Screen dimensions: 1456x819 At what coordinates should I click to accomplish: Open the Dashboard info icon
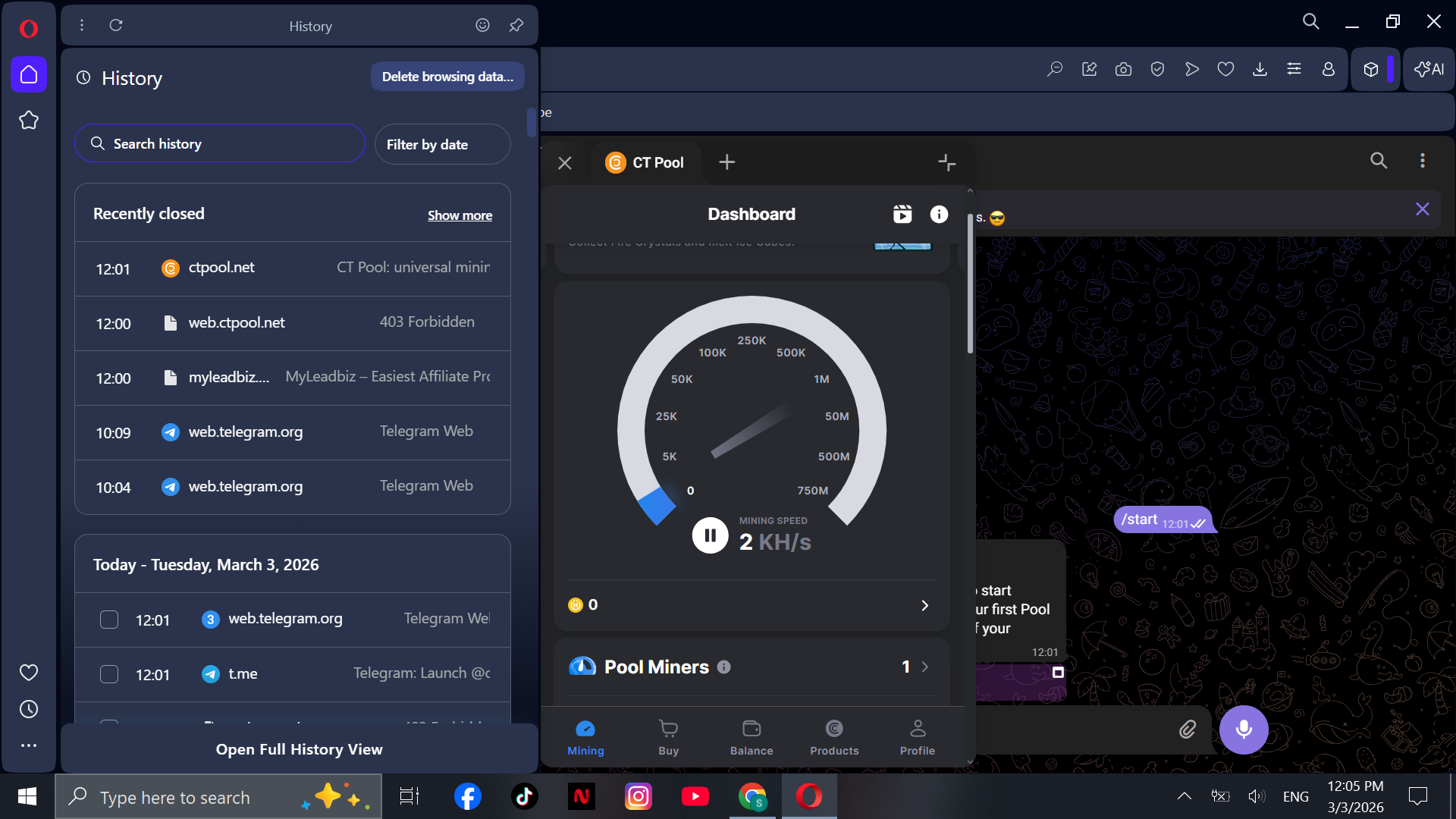tap(939, 215)
